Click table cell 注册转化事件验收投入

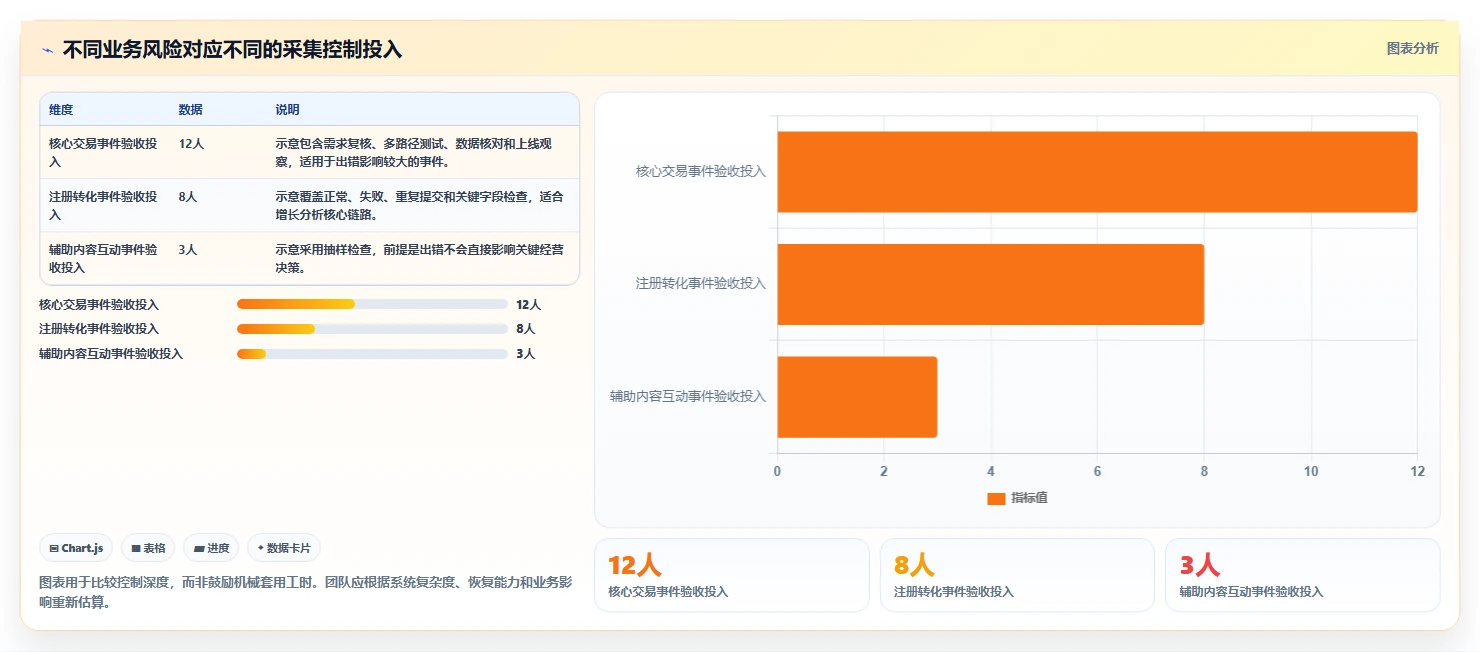[x=104, y=205]
